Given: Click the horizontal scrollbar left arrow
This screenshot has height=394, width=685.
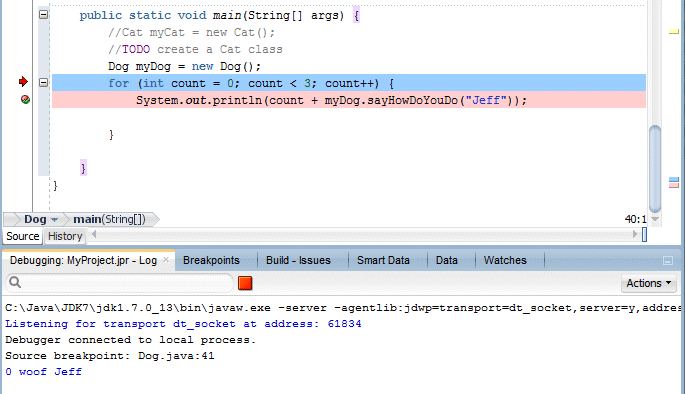Looking at the screenshot, I should tap(93, 235).
